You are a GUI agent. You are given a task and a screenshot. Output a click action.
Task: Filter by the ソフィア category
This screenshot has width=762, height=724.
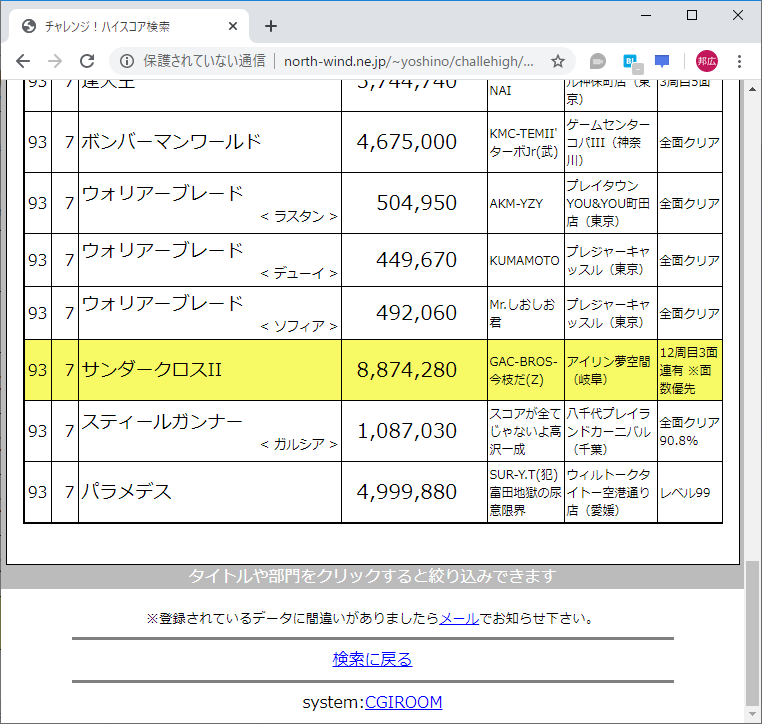[x=298, y=326]
